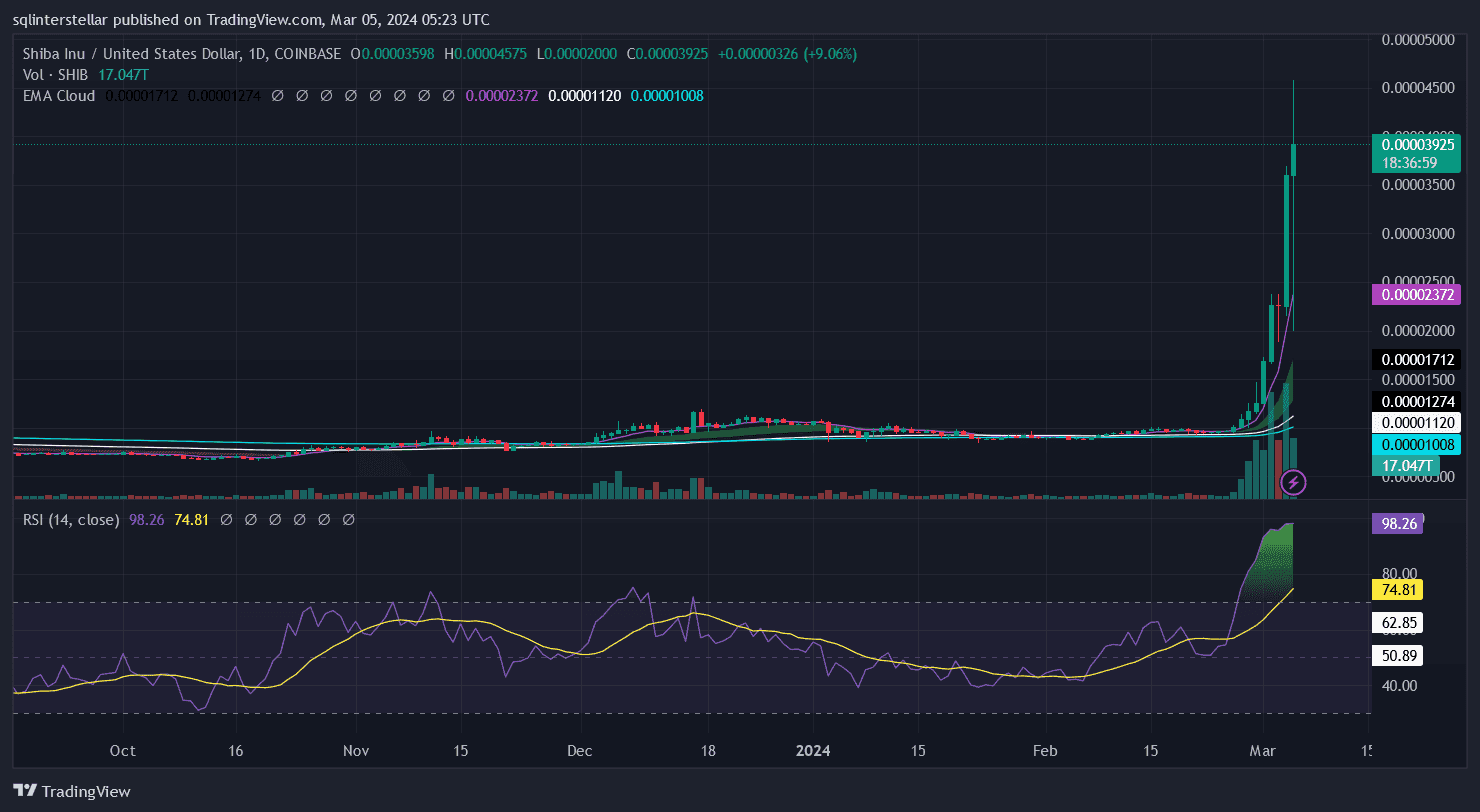Click the 2024 label on time axis
The width and height of the screenshot is (1480, 812).
(x=814, y=750)
